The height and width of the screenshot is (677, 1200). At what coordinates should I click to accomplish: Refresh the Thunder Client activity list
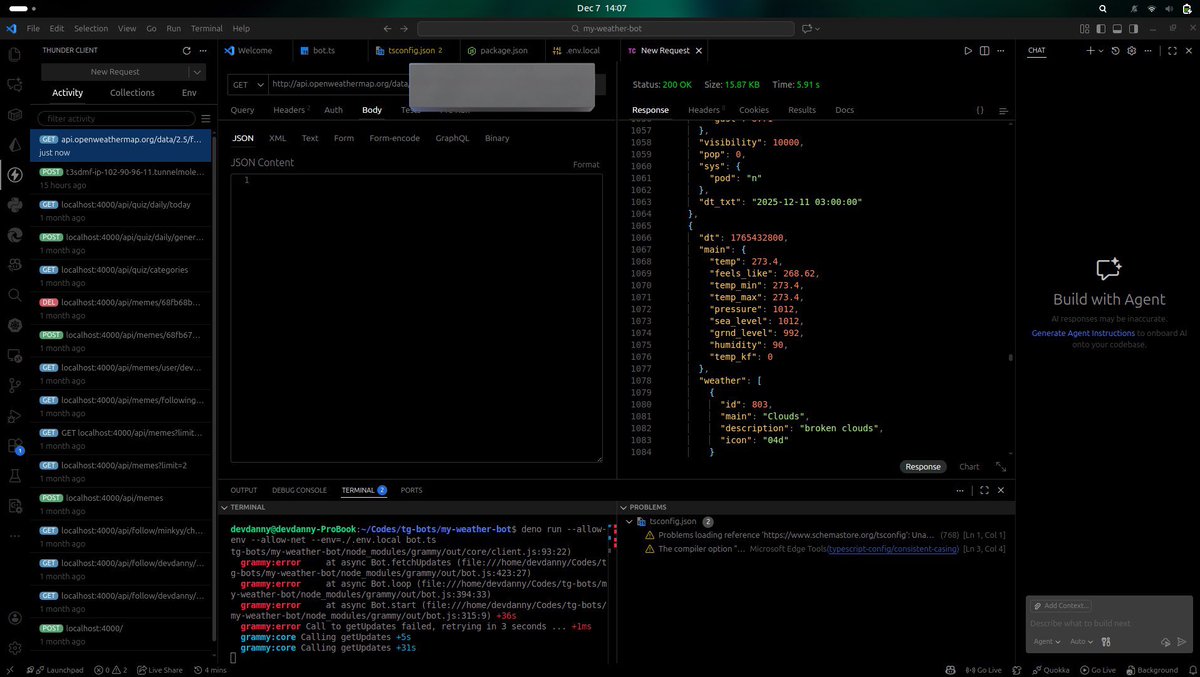point(186,50)
